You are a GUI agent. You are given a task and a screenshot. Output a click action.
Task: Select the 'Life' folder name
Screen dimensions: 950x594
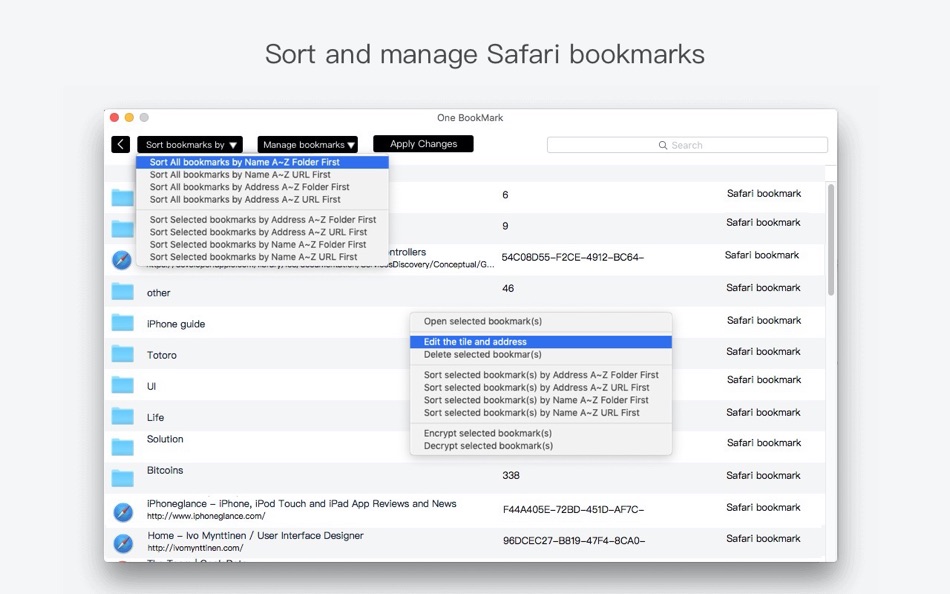coord(155,418)
